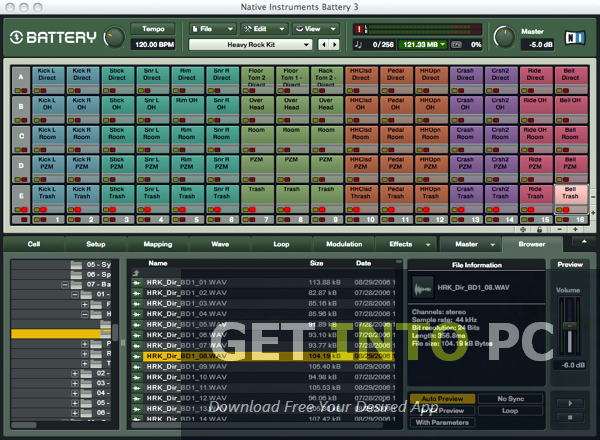
Task: Click the move cells cross-arrow icon
Action: (523, 230)
